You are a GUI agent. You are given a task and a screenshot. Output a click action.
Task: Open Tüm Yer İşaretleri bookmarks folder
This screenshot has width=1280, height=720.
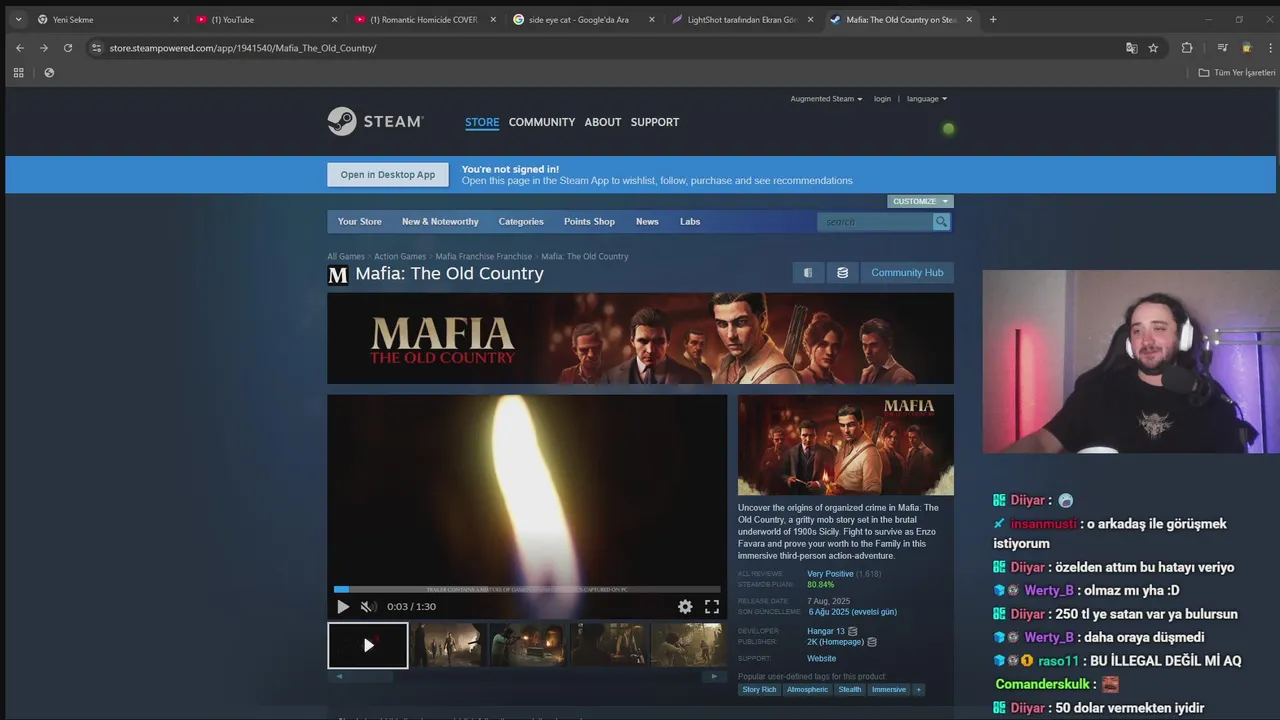[1237, 72]
